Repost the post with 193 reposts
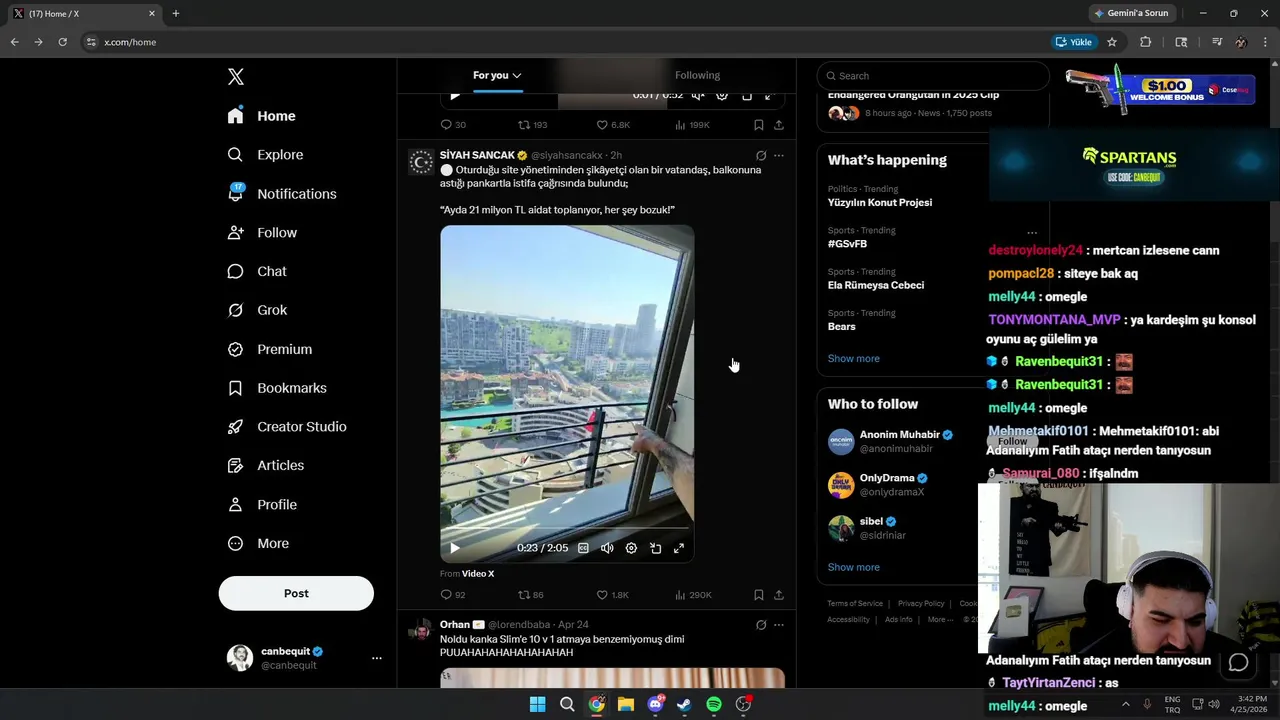This screenshot has width=1280, height=720. [532, 125]
